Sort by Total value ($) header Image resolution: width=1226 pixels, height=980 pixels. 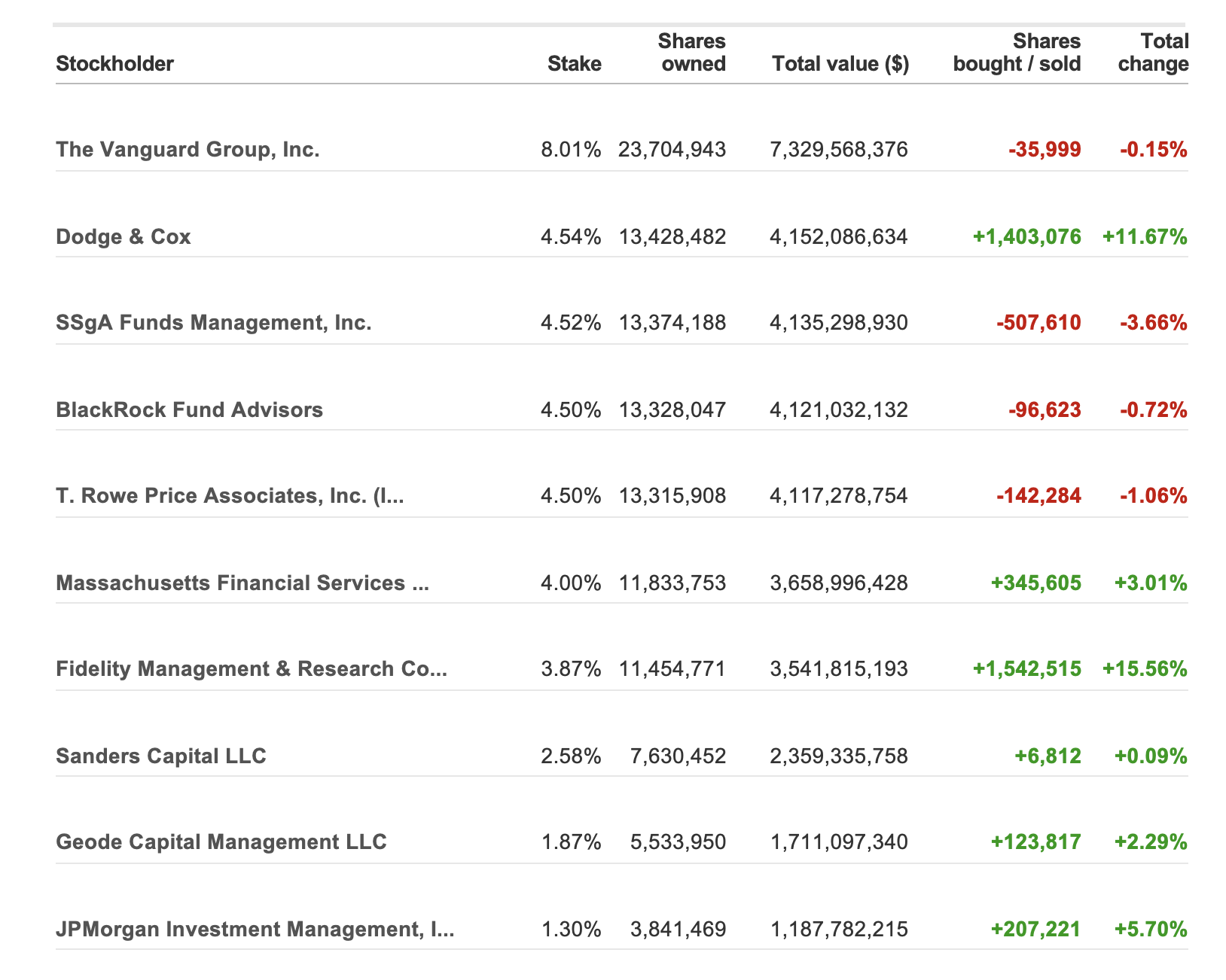click(x=840, y=64)
